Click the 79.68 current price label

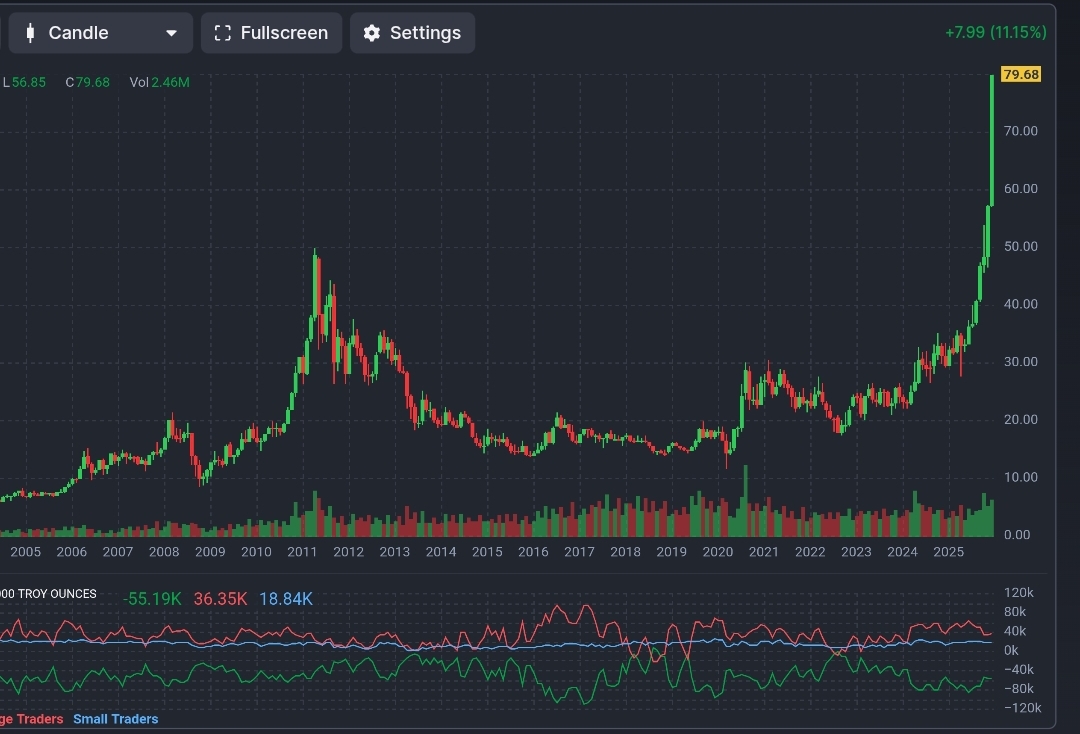point(1021,74)
